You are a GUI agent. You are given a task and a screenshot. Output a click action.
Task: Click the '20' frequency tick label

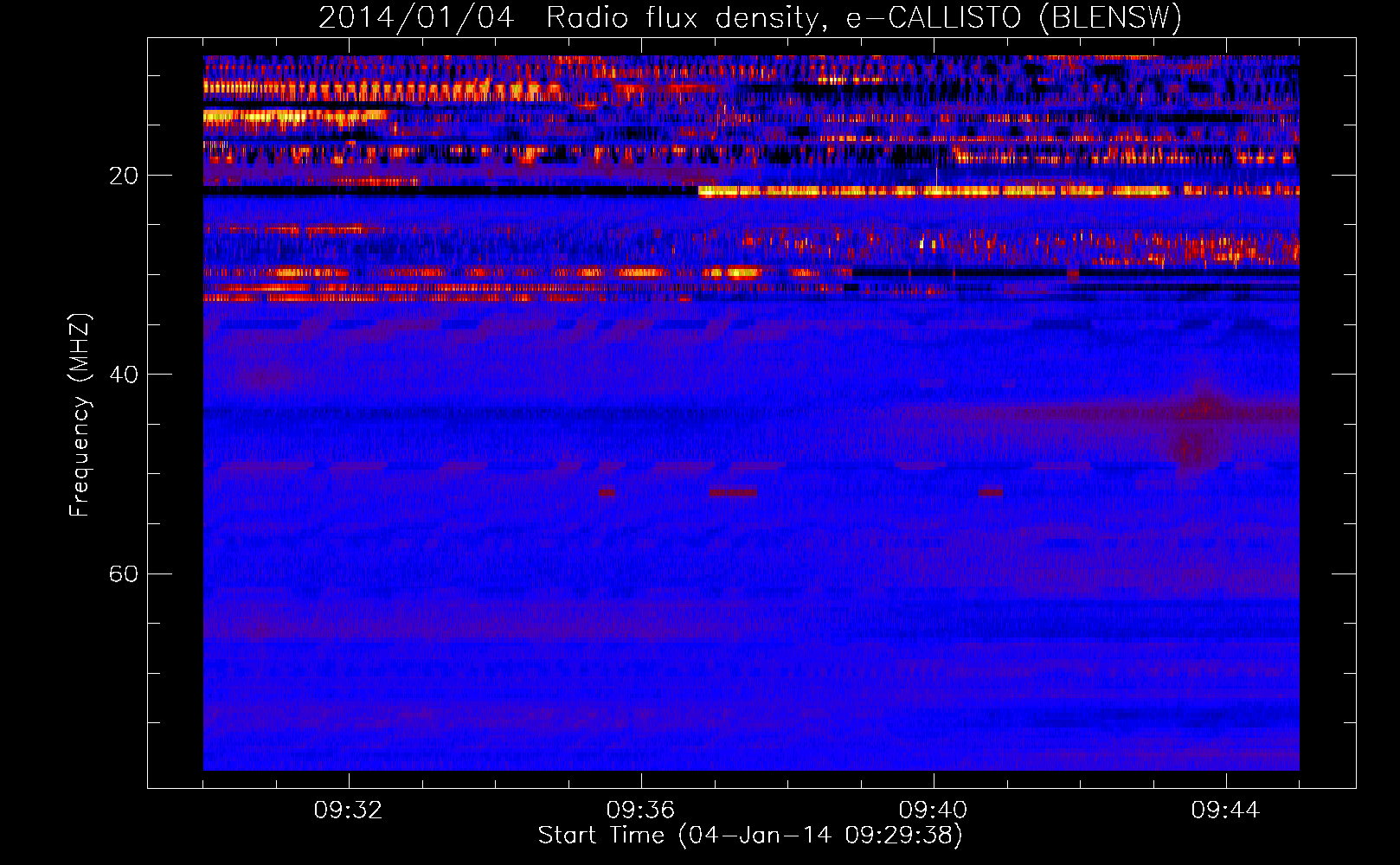(124, 176)
